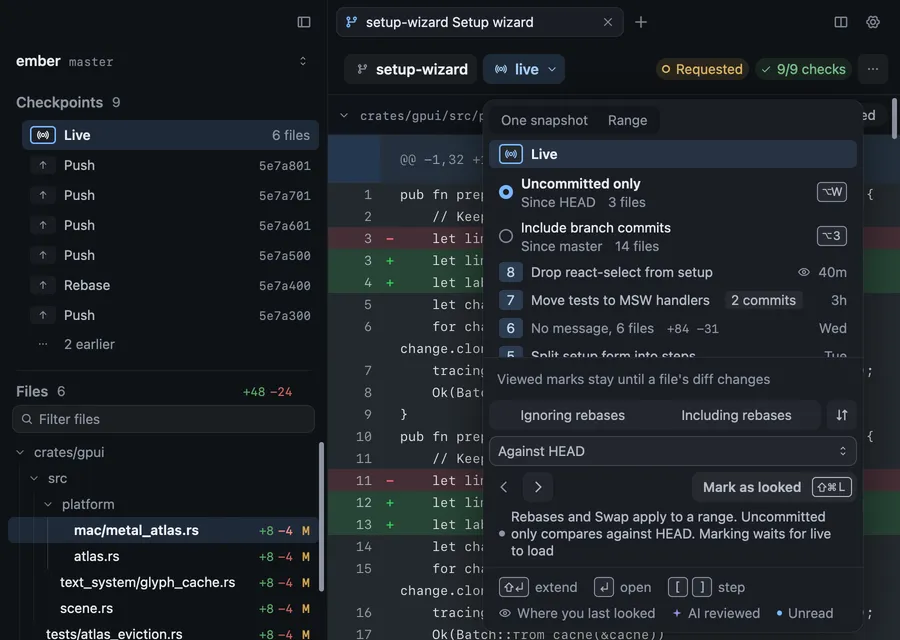Select the Live checkpoint row in the sidebar
Screen dimensions: 900x640
[x=170, y=135]
